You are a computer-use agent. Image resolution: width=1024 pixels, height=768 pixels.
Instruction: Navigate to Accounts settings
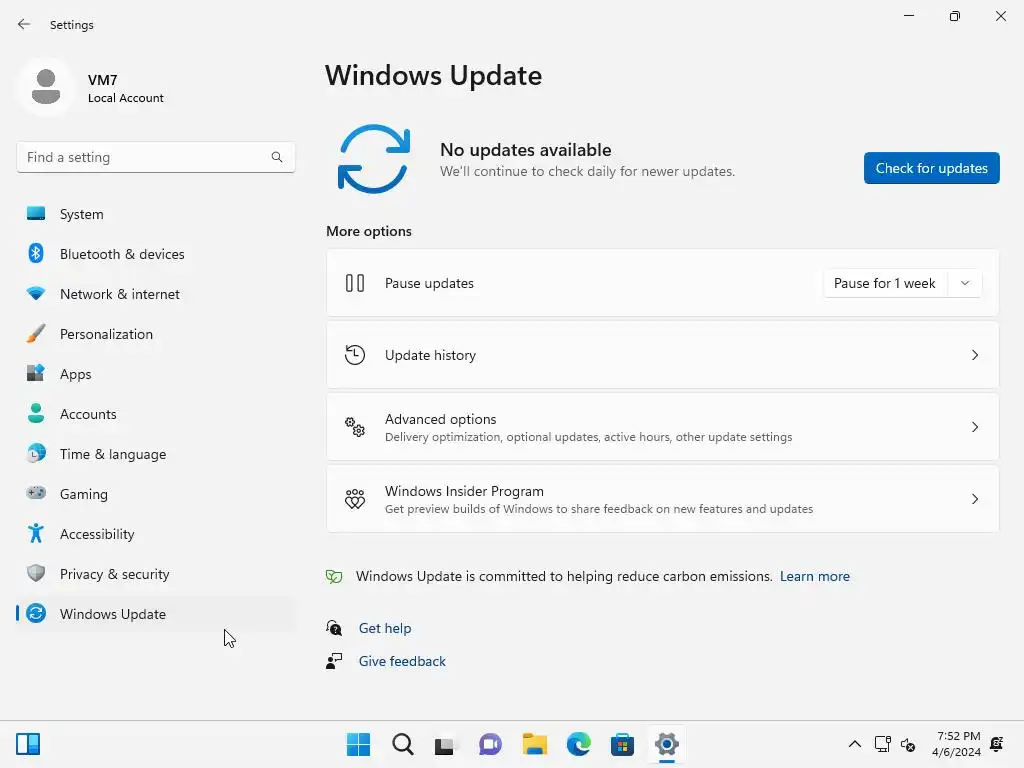click(155, 414)
